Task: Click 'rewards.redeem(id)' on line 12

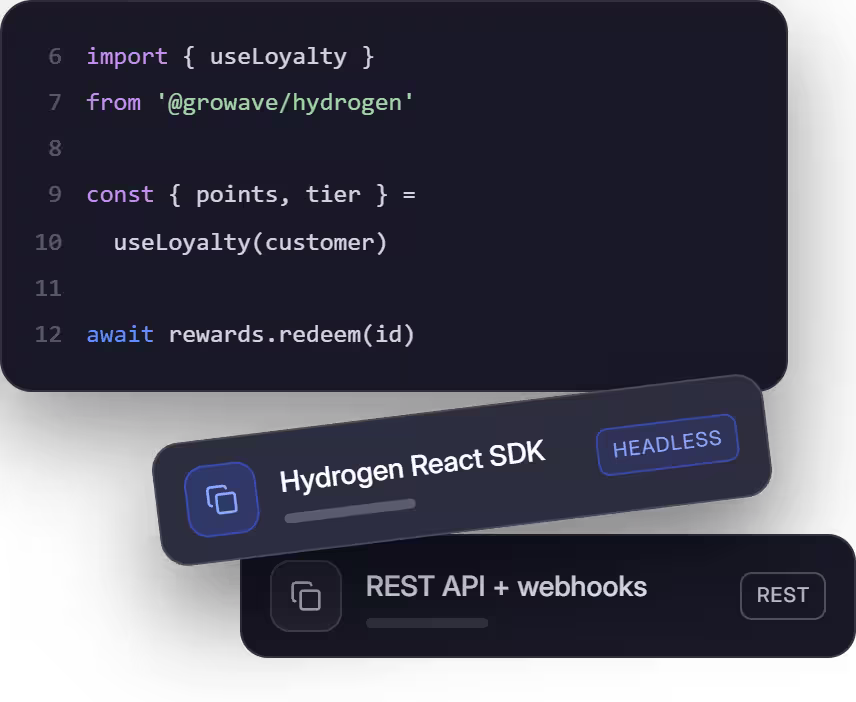Action: point(292,334)
